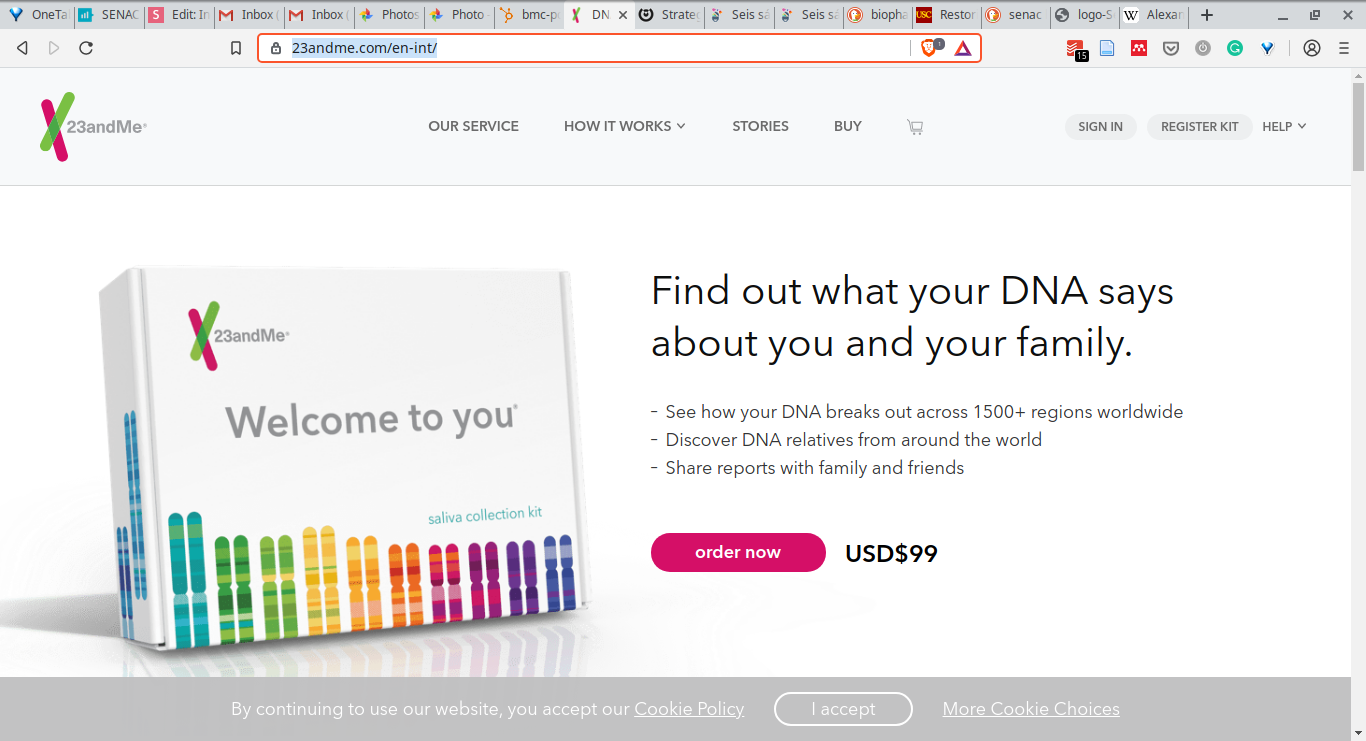Switch to the first 'Seis sá' tab
Image resolution: width=1366 pixels, height=741 pixels.
coord(739,15)
